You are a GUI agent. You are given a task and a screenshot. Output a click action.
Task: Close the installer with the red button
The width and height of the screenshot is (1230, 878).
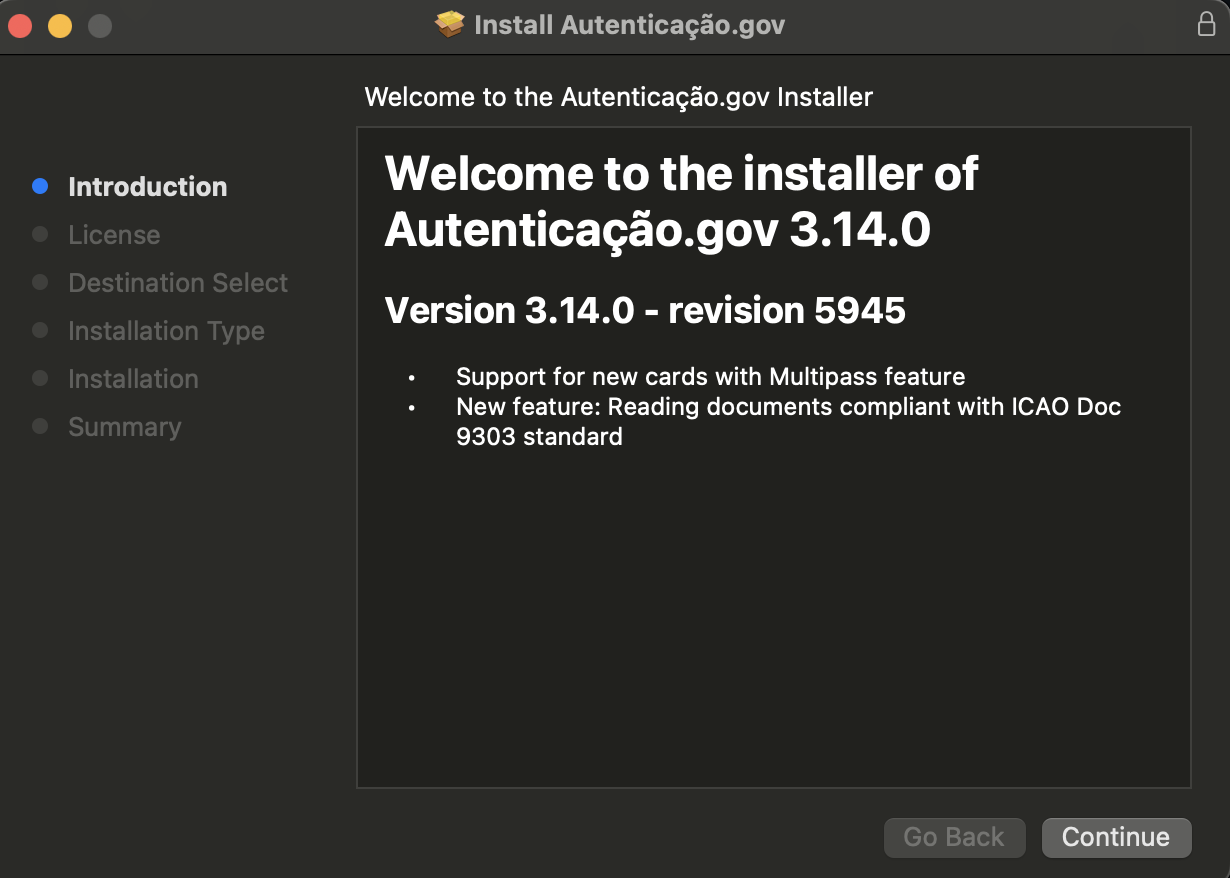(x=21, y=26)
